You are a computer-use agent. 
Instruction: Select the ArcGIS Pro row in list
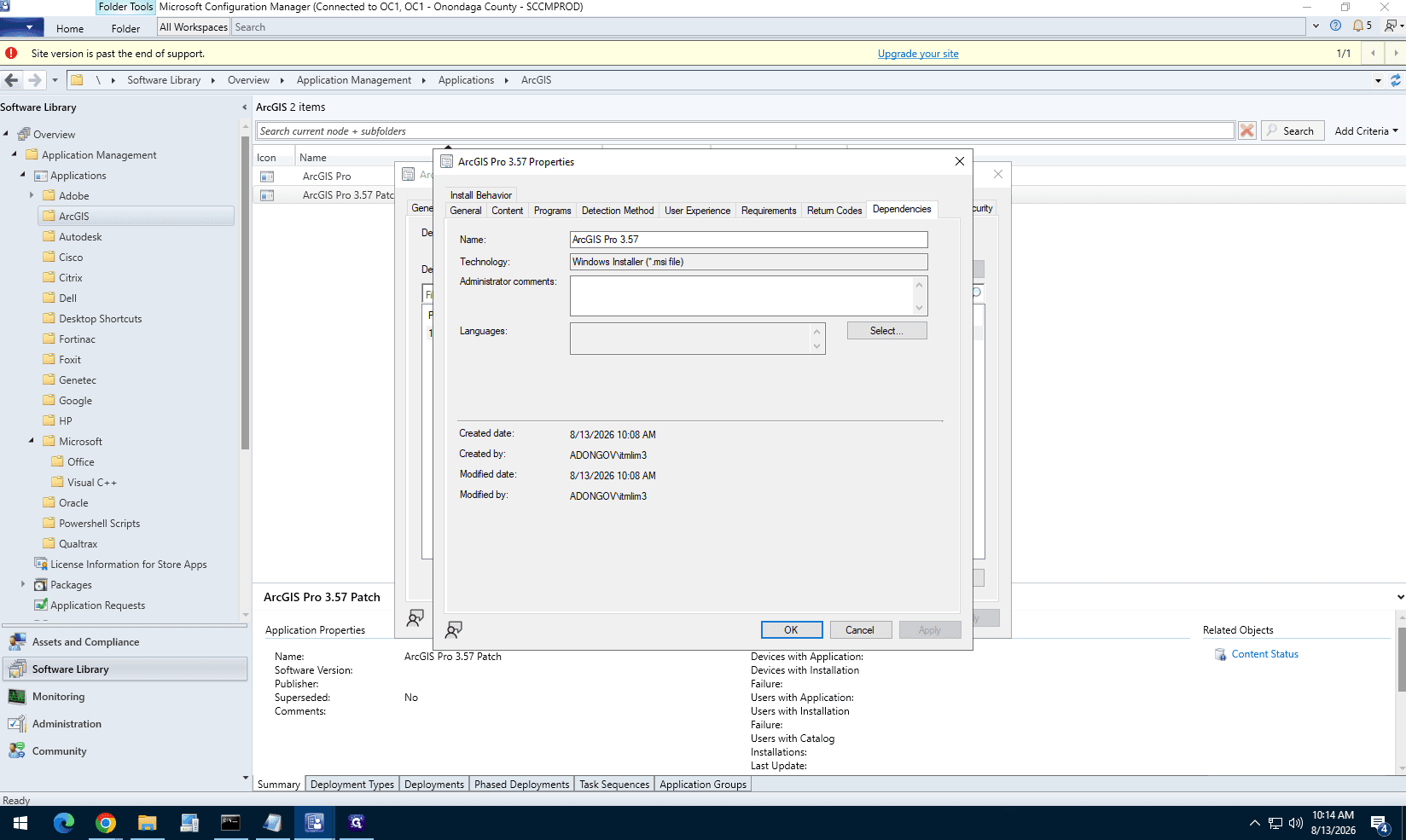tap(327, 177)
